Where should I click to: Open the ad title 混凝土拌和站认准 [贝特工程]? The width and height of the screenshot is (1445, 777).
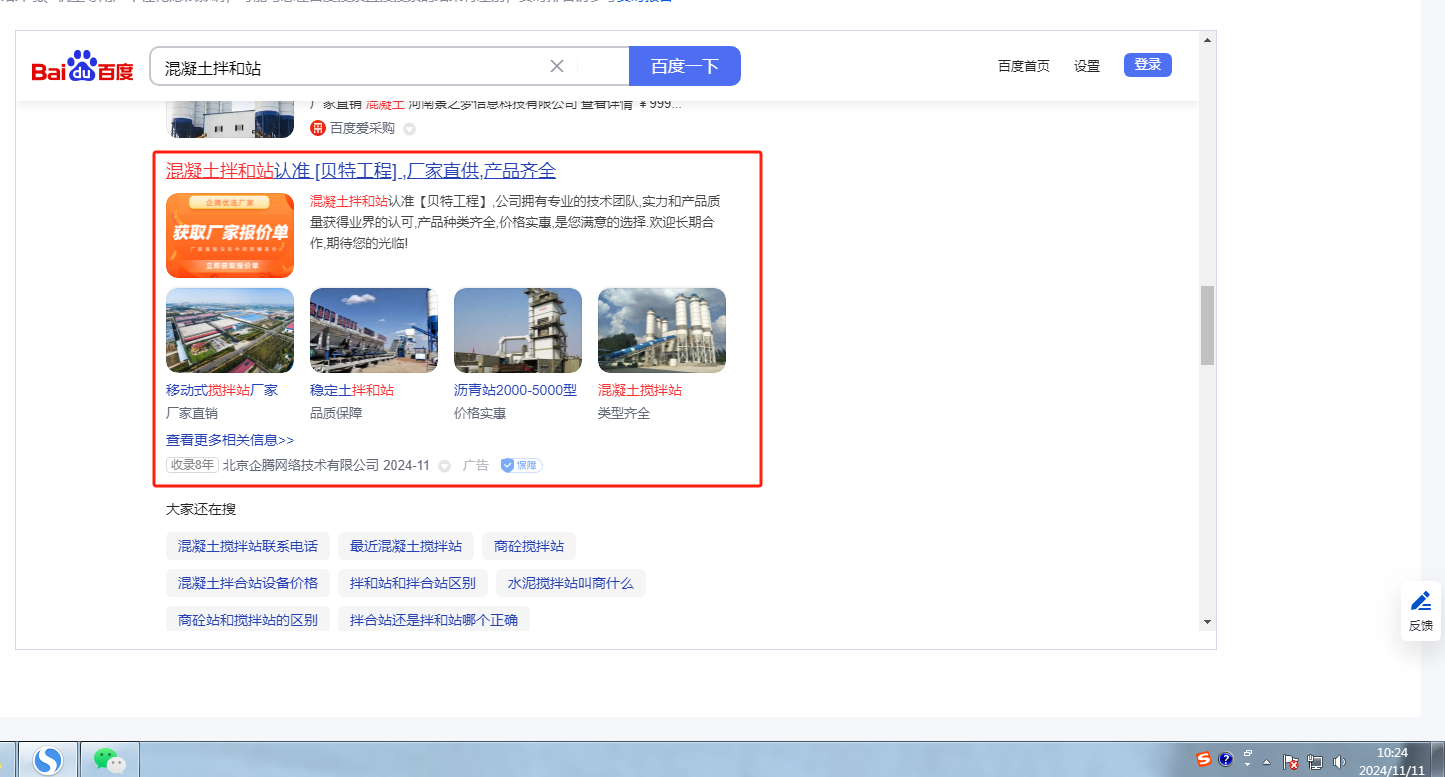point(361,171)
